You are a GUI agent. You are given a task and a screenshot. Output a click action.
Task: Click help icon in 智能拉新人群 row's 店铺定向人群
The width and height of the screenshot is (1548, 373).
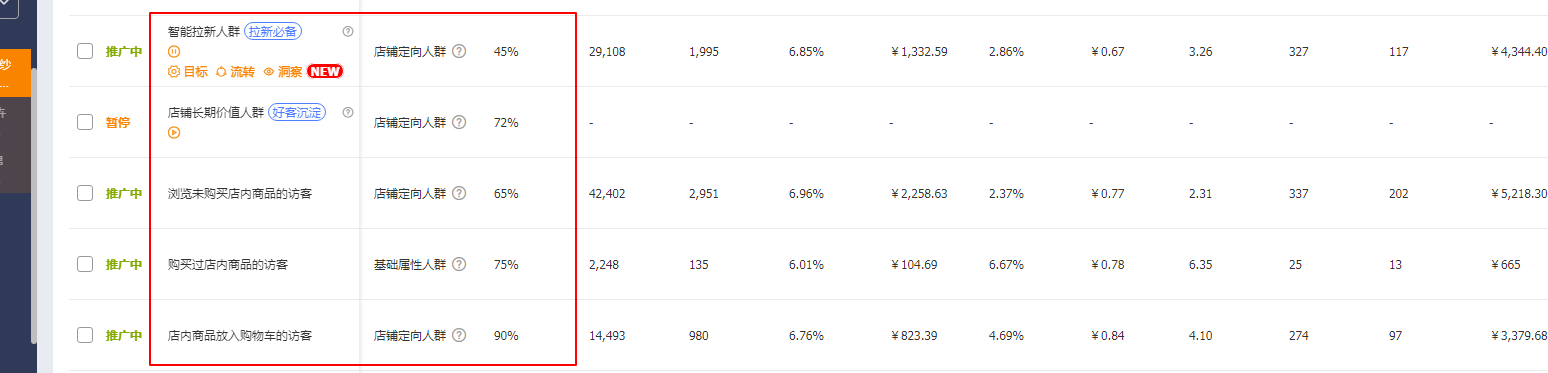click(x=459, y=51)
